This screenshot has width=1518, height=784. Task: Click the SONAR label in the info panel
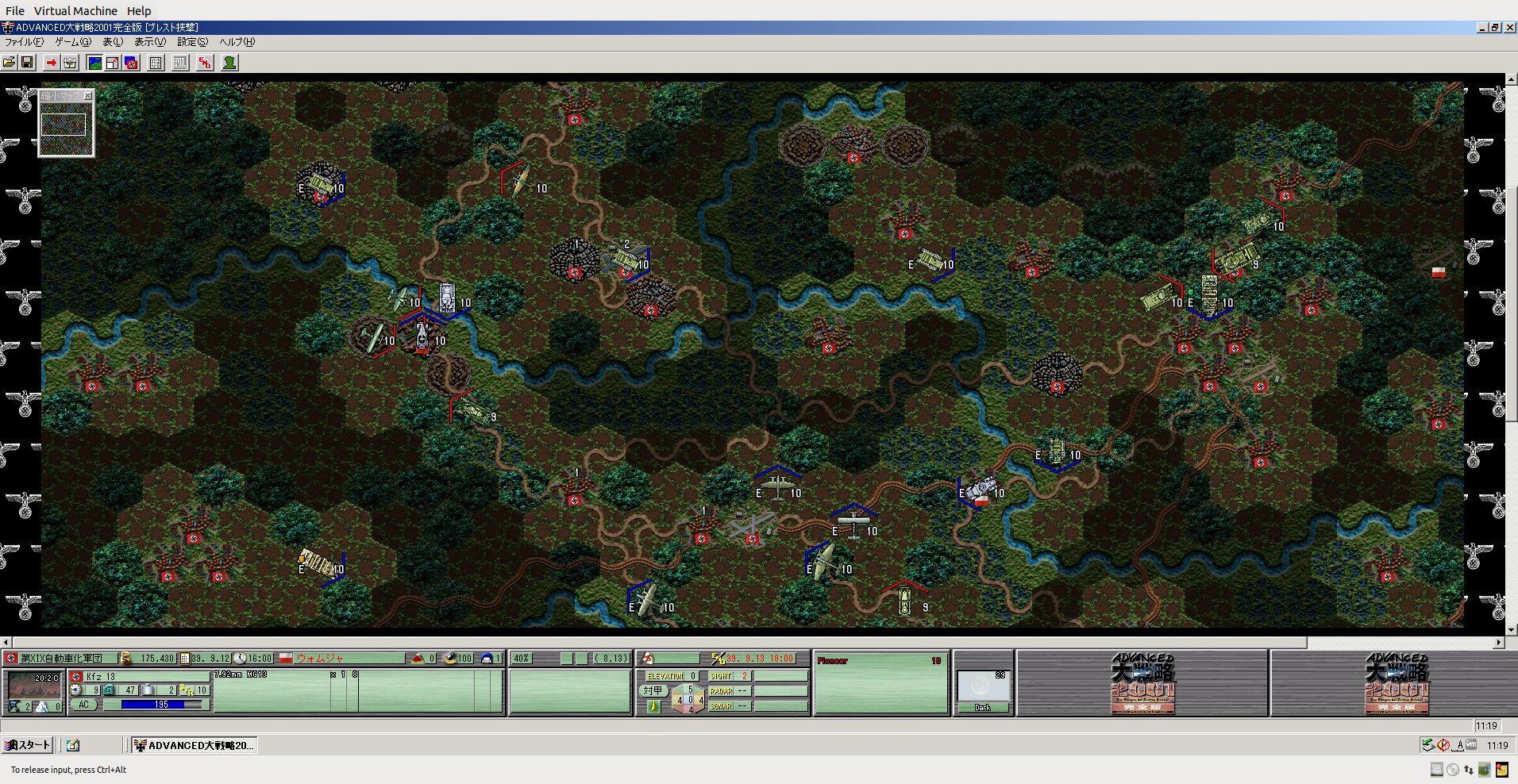coord(721,705)
